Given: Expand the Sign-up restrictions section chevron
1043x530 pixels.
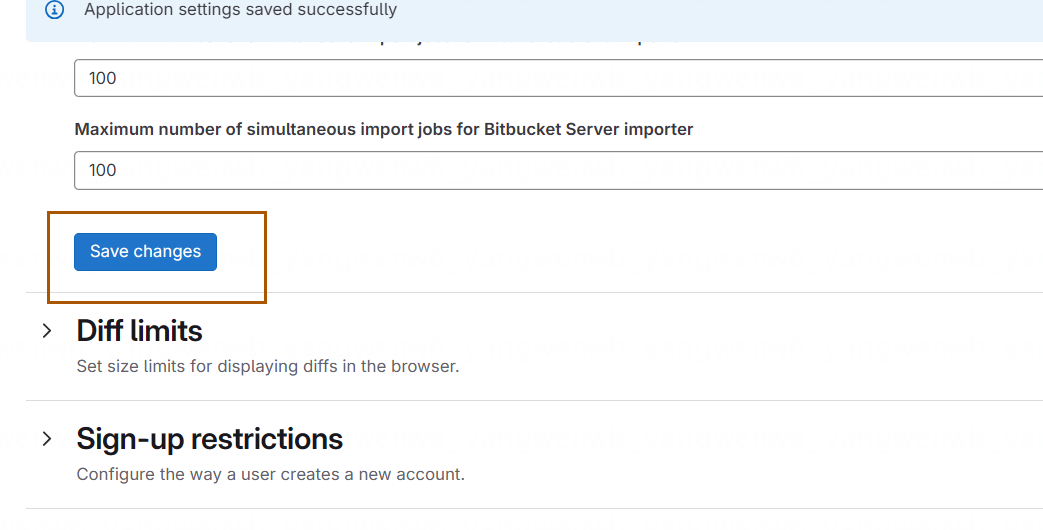Looking at the screenshot, I should (47, 439).
